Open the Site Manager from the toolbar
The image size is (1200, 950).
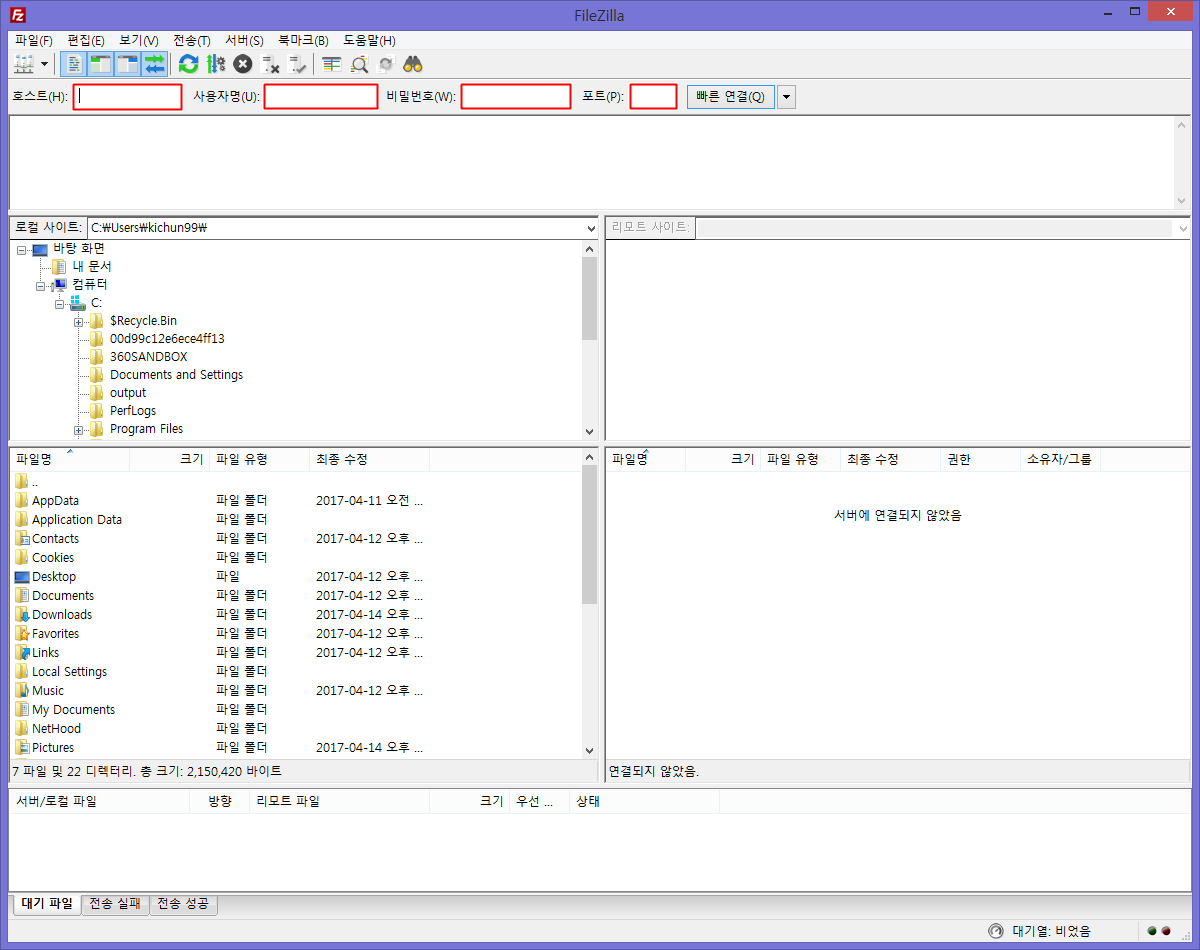(23, 64)
